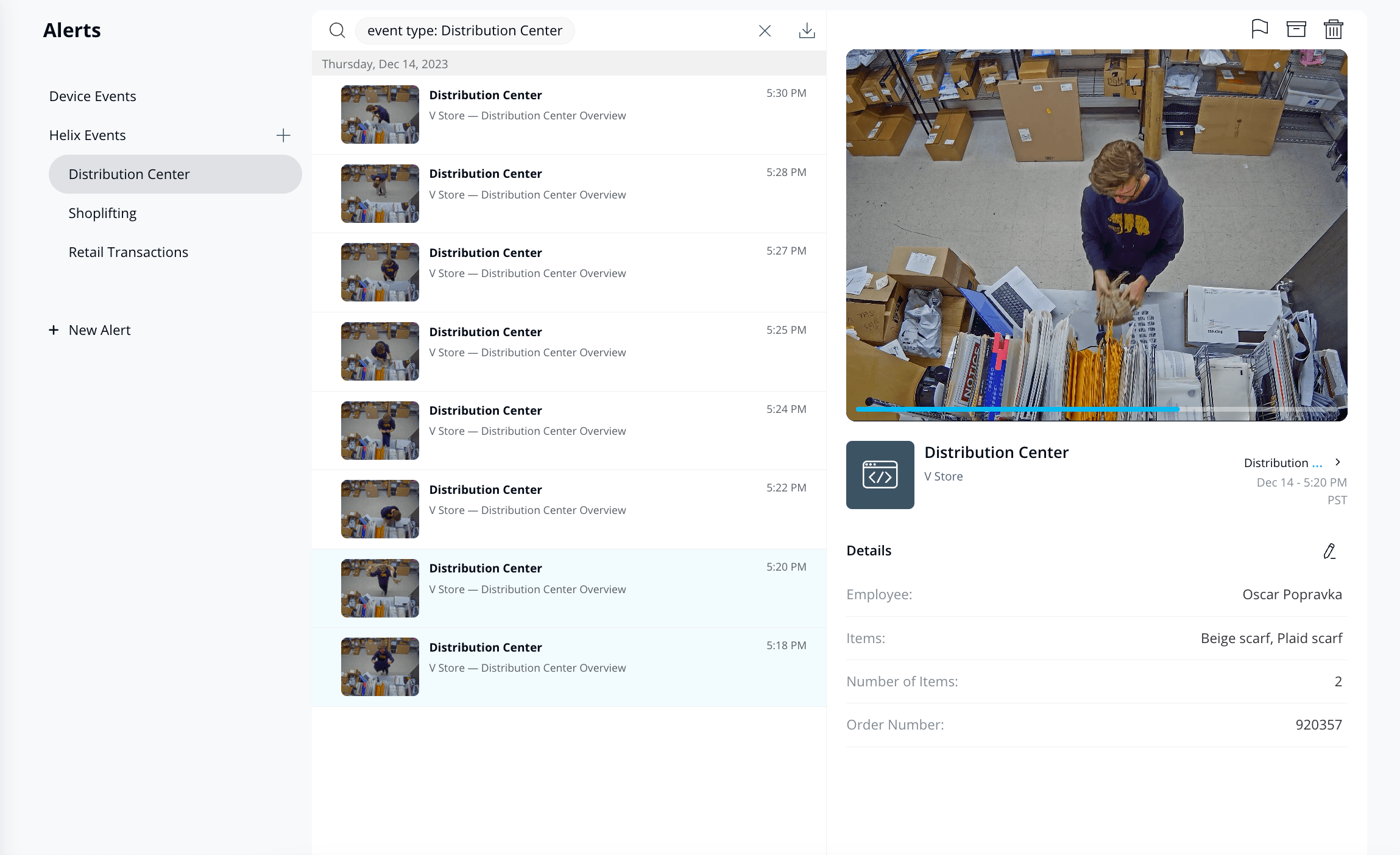Expand the Distribution camera link chevron
This screenshot has width=1400, height=855.
(1337, 462)
